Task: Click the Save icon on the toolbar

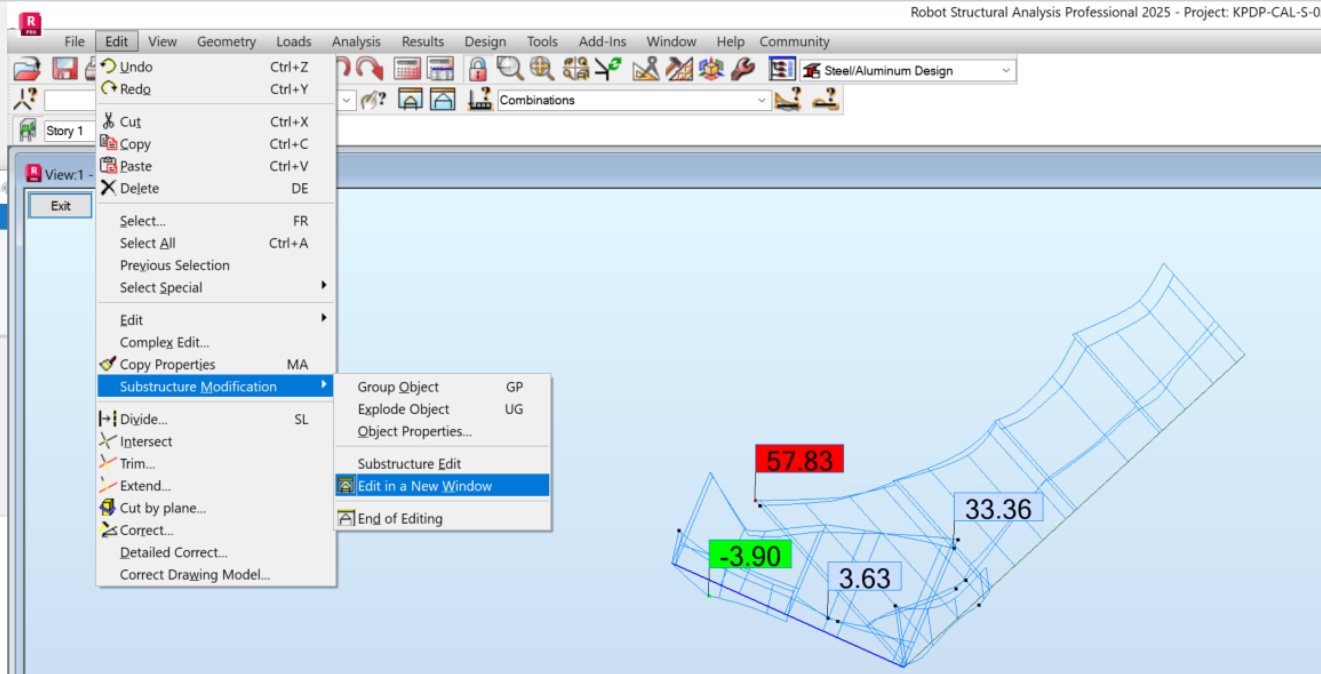Action: tap(63, 68)
